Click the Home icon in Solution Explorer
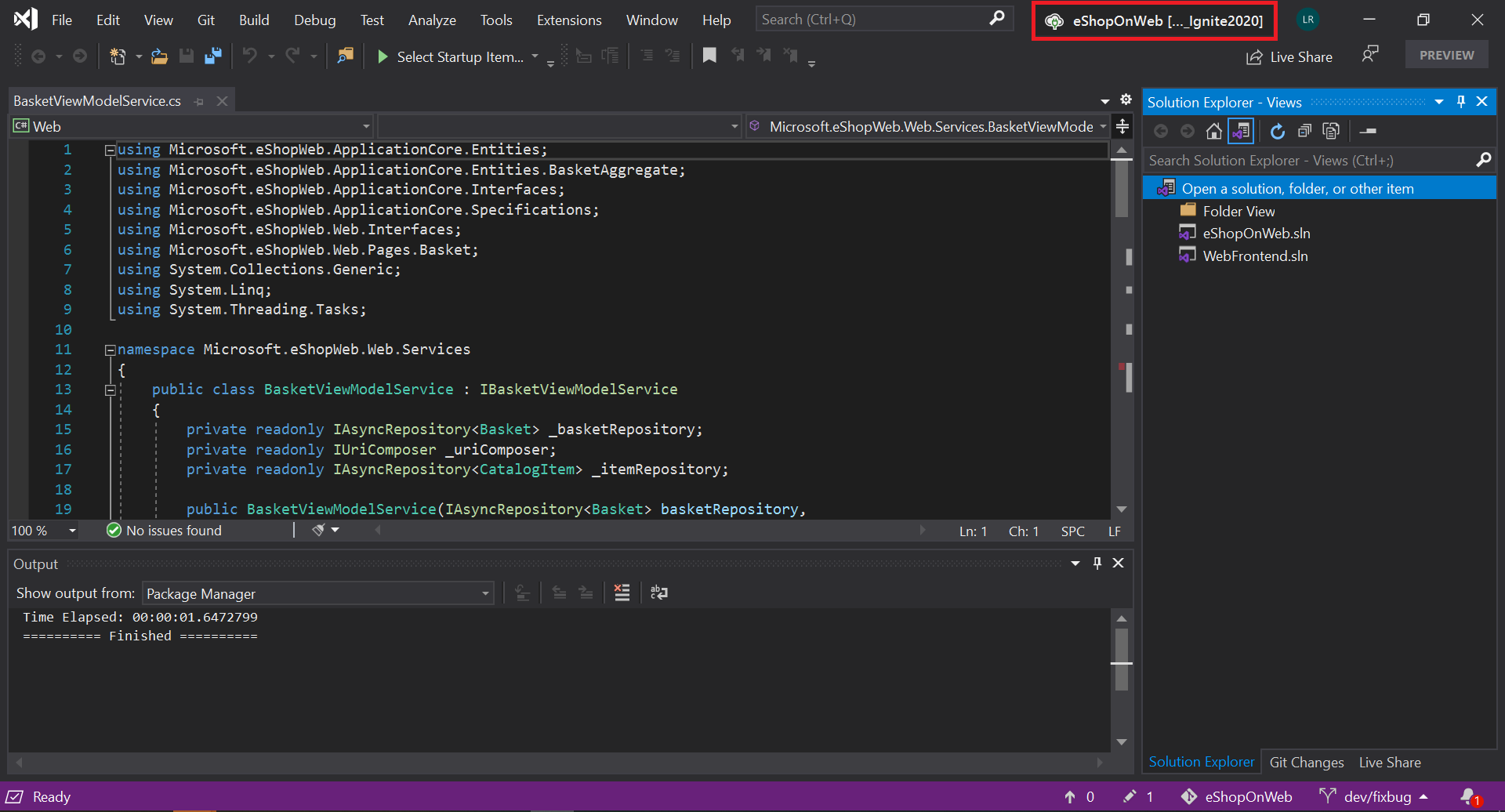This screenshot has height=812, width=1505. 1213,131
